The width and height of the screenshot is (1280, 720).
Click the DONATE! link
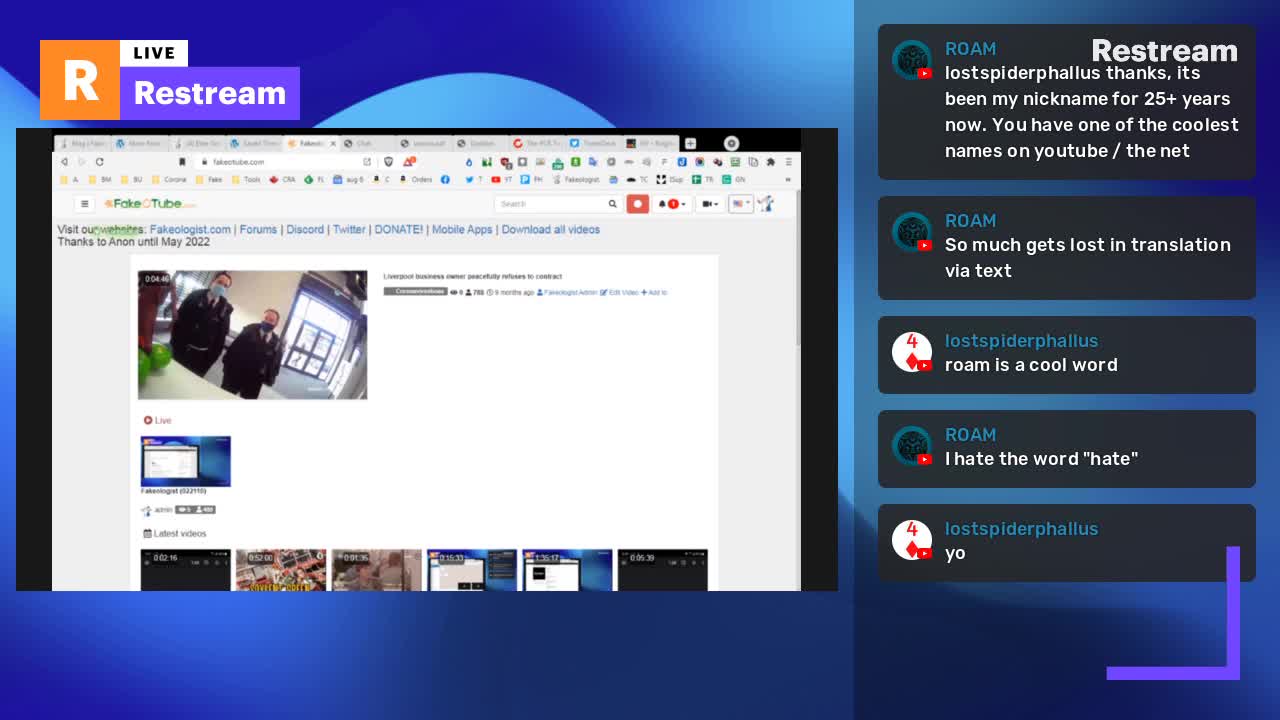click(x=399, y=229)
